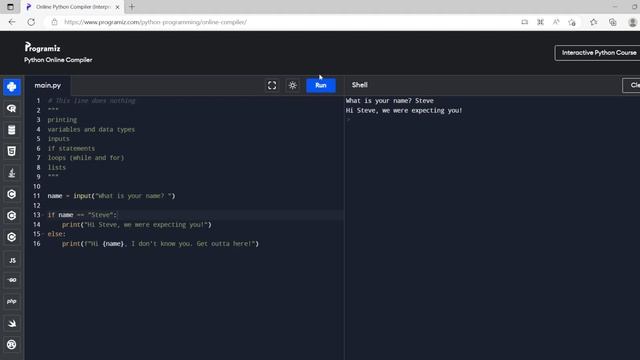Toggle light/dark theme with sun icon
The height and width of the screenshot is (360, 640).
click(293, 85)
